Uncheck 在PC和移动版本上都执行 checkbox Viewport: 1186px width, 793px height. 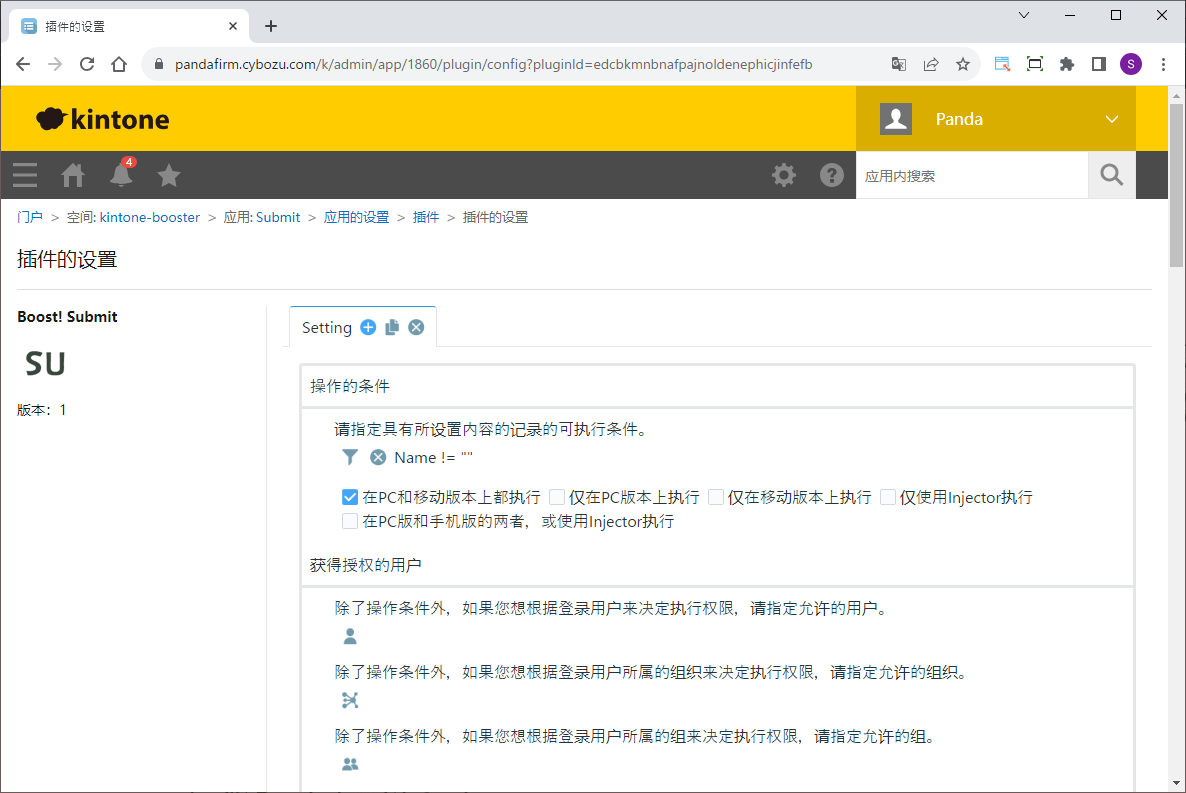tap(350, 497)
